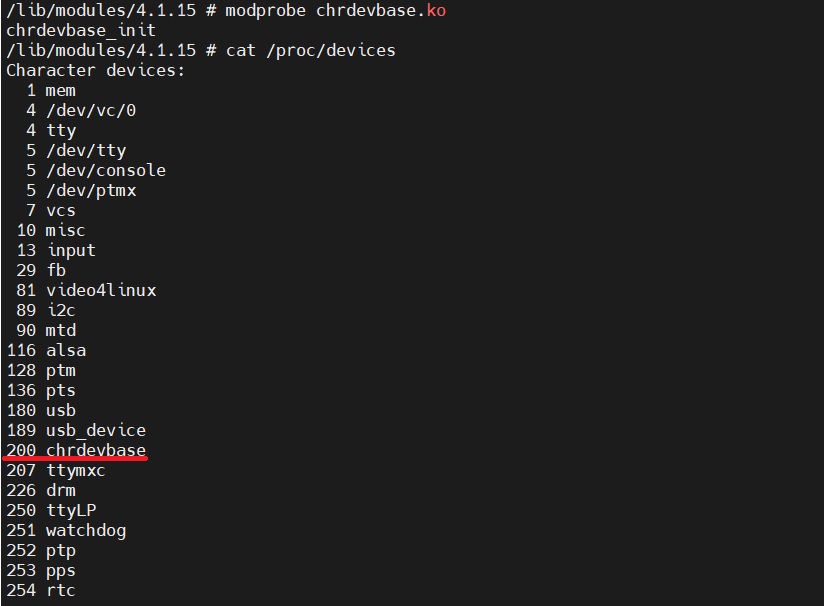Select the /dev/vc/0 entry
The height and width of the screenshot is (606, 824).
click(x=81, y=110)
